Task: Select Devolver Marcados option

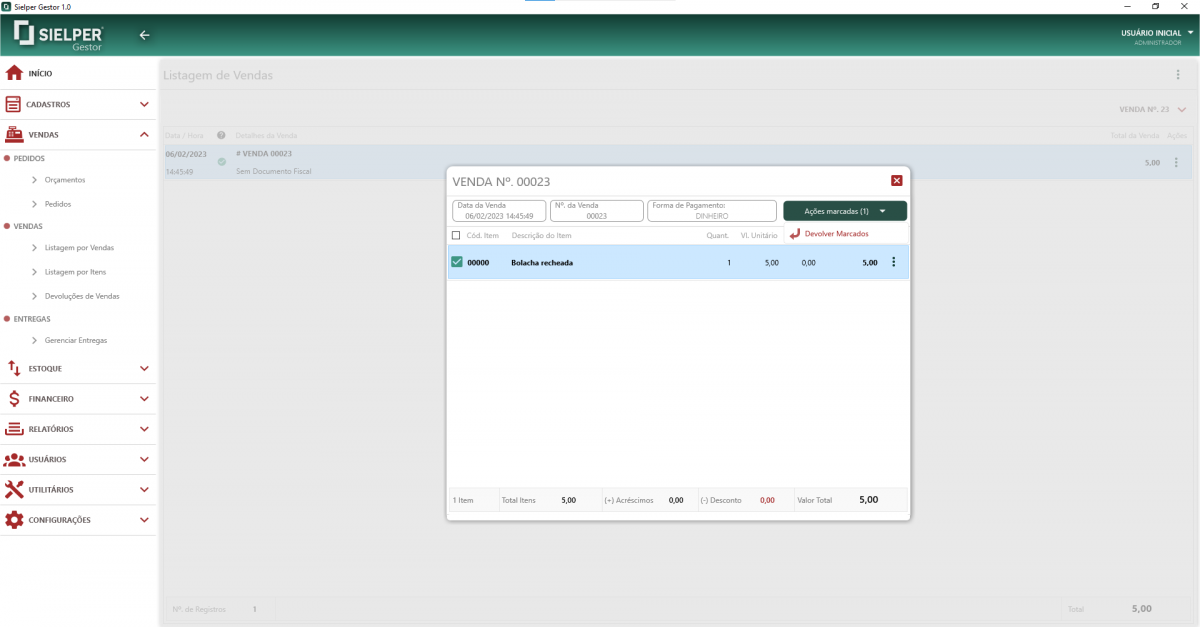Action: [837, 234]
